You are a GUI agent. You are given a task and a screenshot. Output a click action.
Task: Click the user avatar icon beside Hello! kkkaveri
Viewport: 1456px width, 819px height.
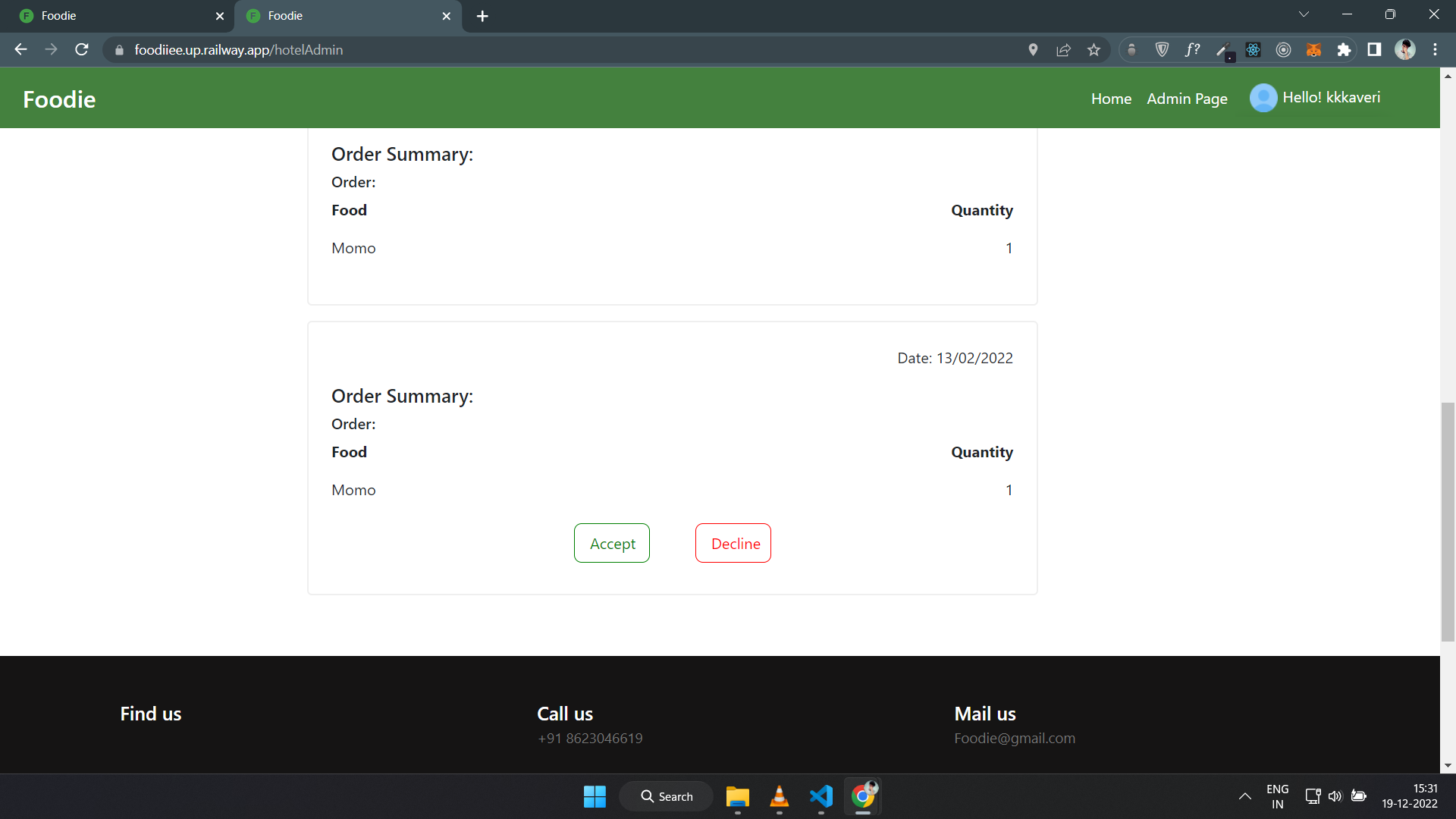(x=1263, y=98)
